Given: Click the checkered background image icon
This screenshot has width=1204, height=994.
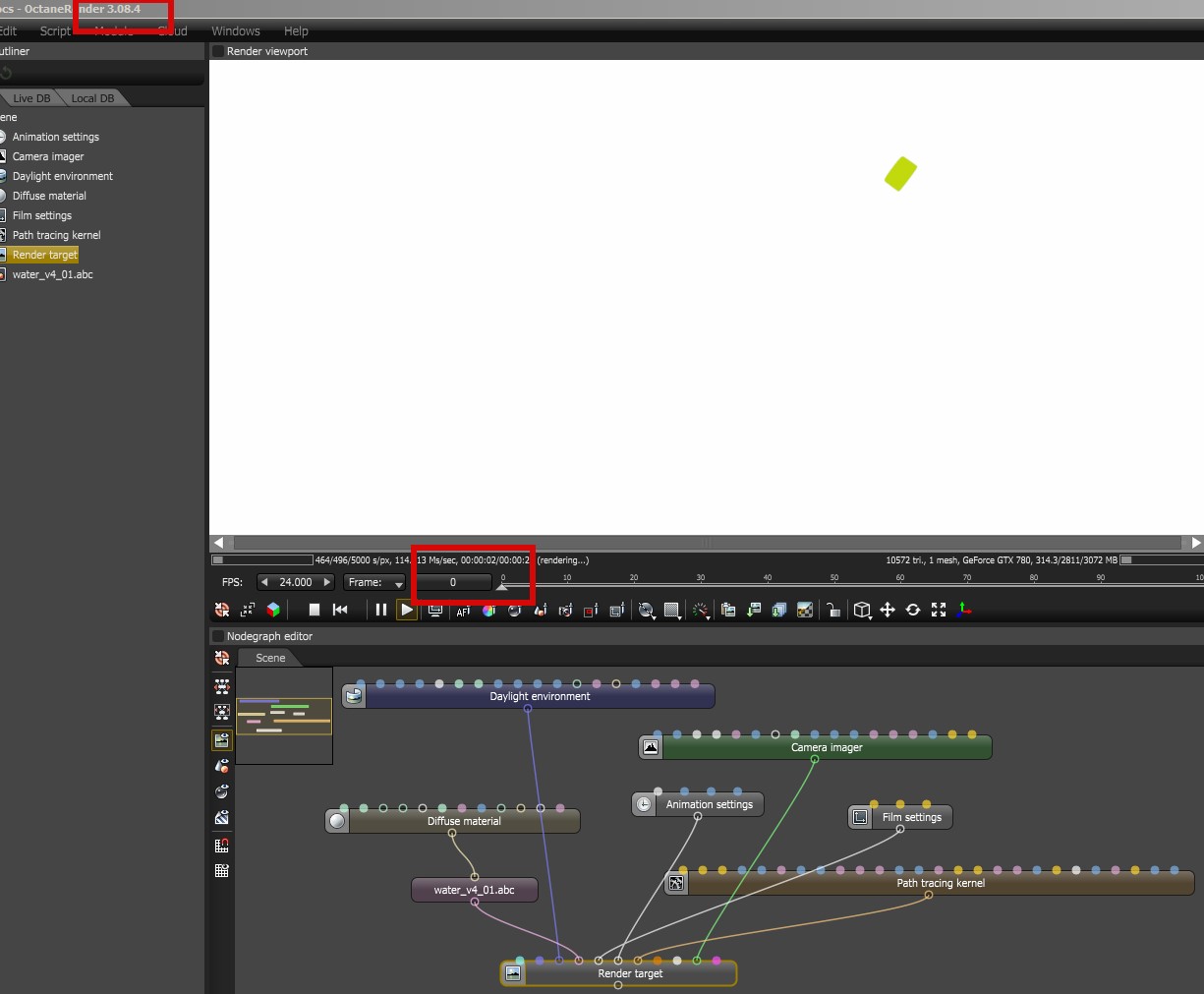Looking at the screenshot, I should point(805,610).
